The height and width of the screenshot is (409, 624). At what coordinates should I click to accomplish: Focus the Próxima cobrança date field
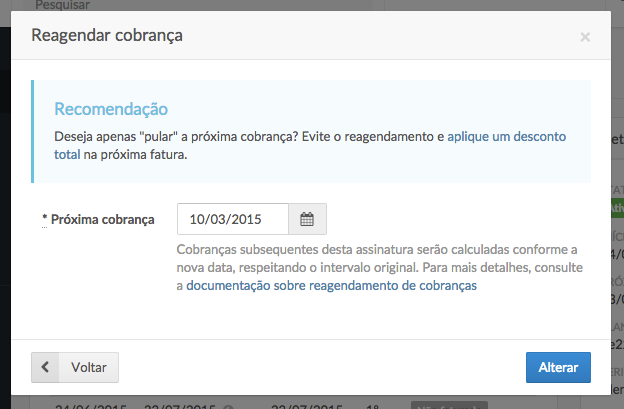coord(233,219)
